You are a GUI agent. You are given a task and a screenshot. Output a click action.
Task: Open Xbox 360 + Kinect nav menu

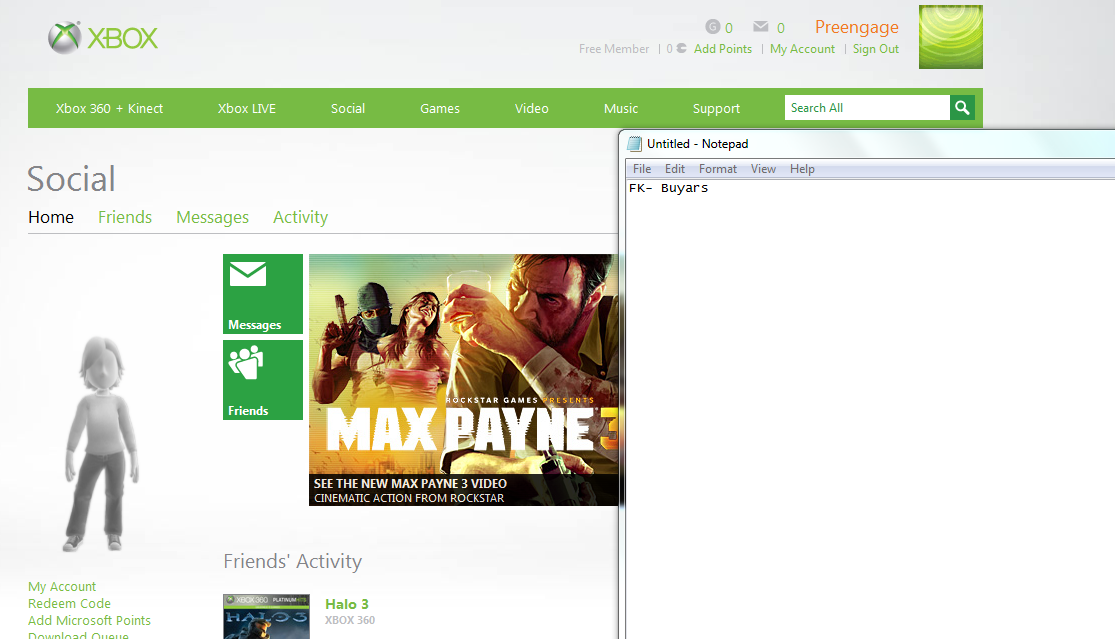click(x=110, y=109)
